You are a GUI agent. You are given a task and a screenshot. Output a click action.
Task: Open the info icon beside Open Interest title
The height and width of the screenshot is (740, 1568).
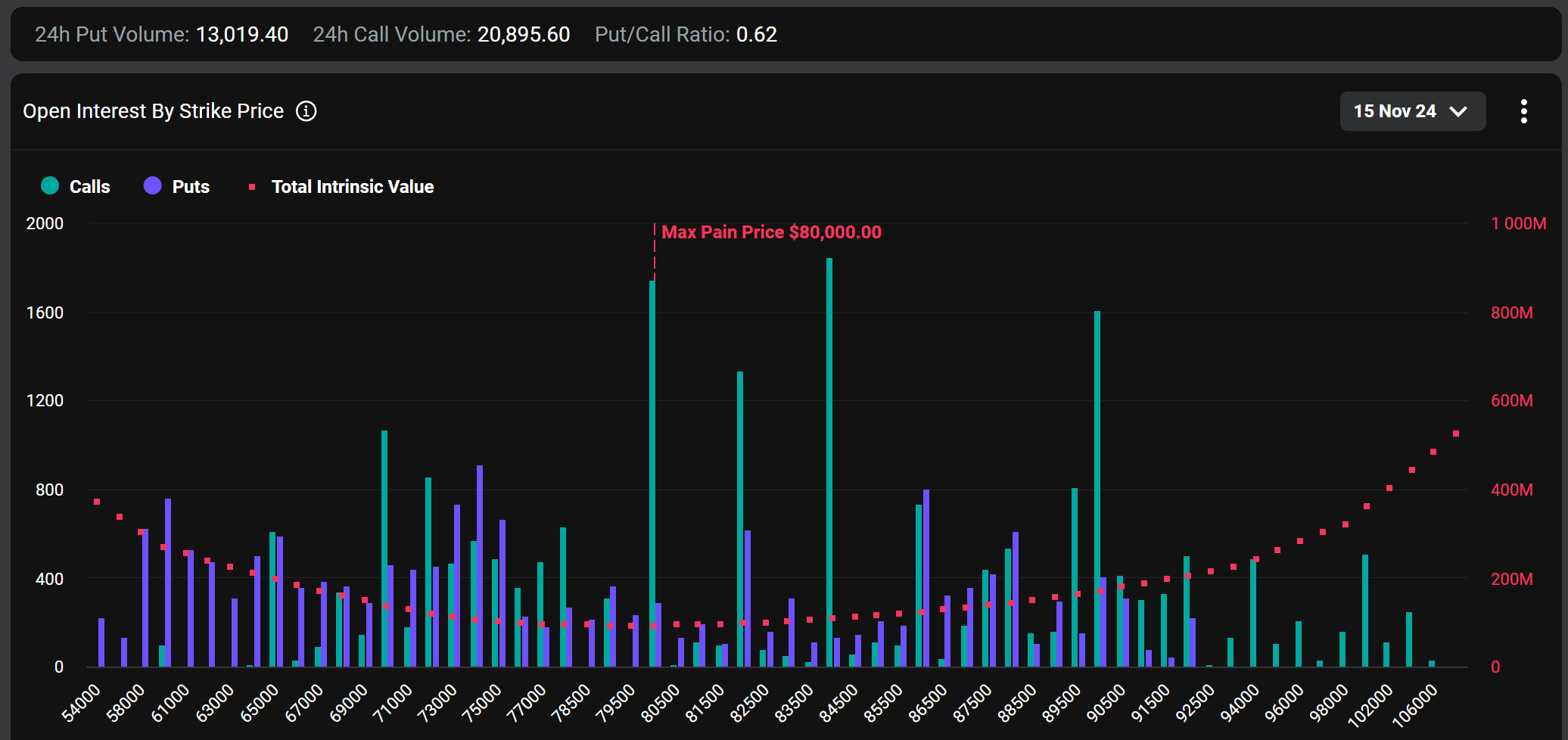pos(306,111)
